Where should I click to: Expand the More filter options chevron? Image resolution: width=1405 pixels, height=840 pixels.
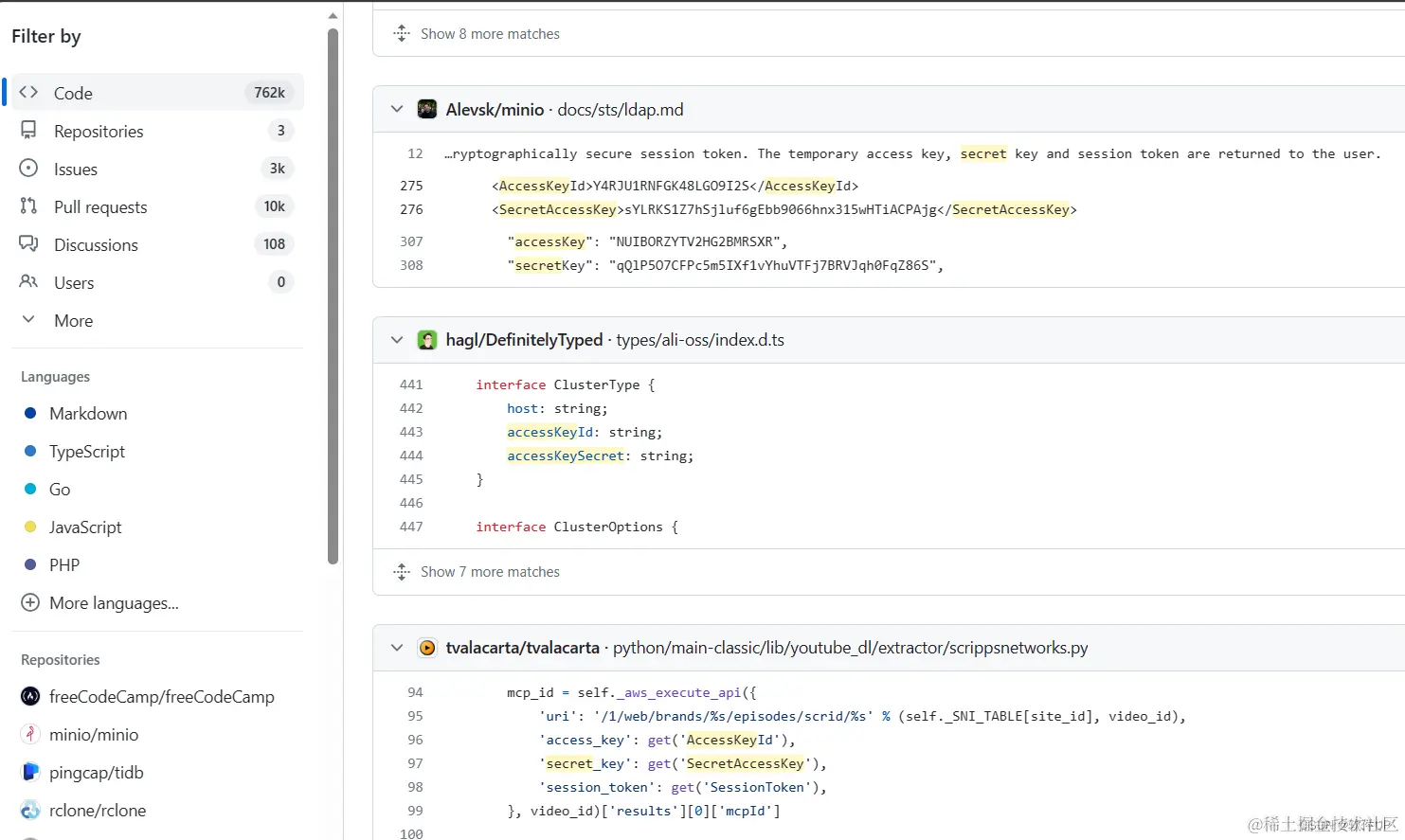[28, 319]
